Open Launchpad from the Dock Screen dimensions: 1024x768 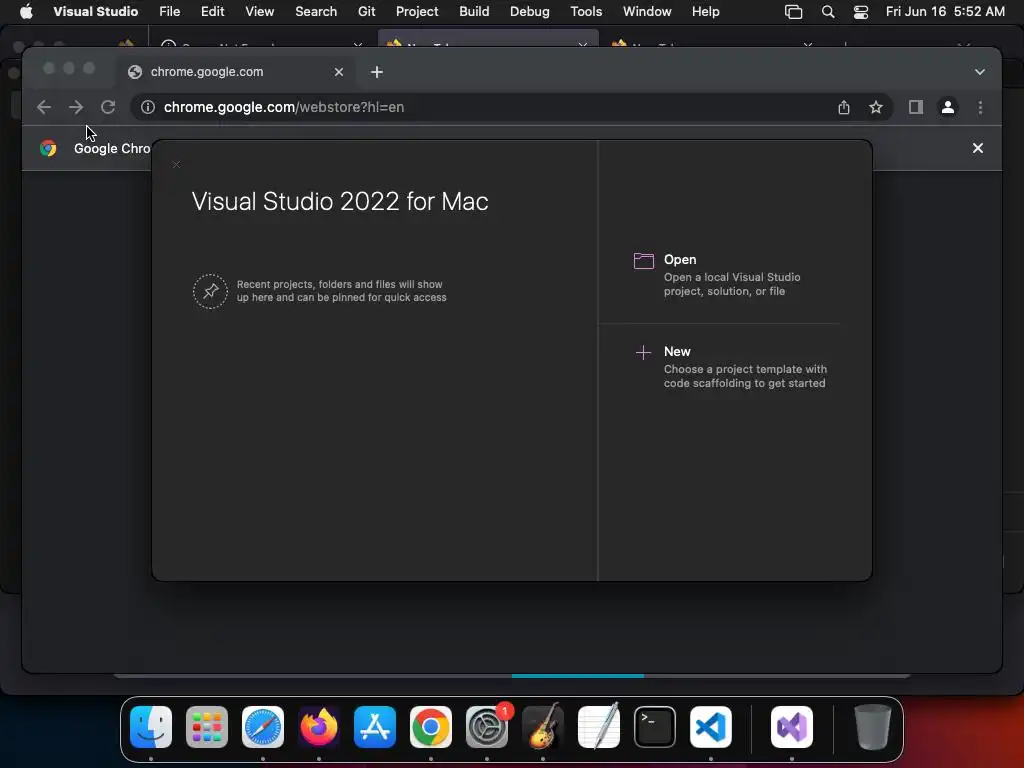(207, 727)
